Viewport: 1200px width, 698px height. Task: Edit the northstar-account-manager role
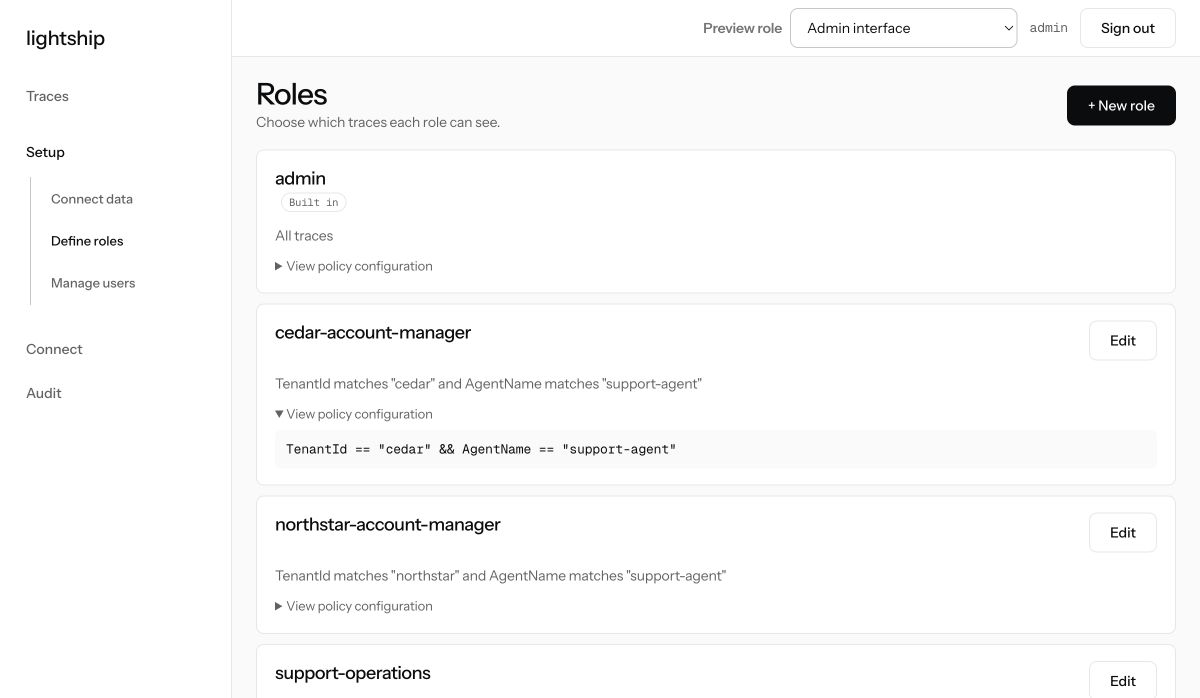pos(1122,532)
